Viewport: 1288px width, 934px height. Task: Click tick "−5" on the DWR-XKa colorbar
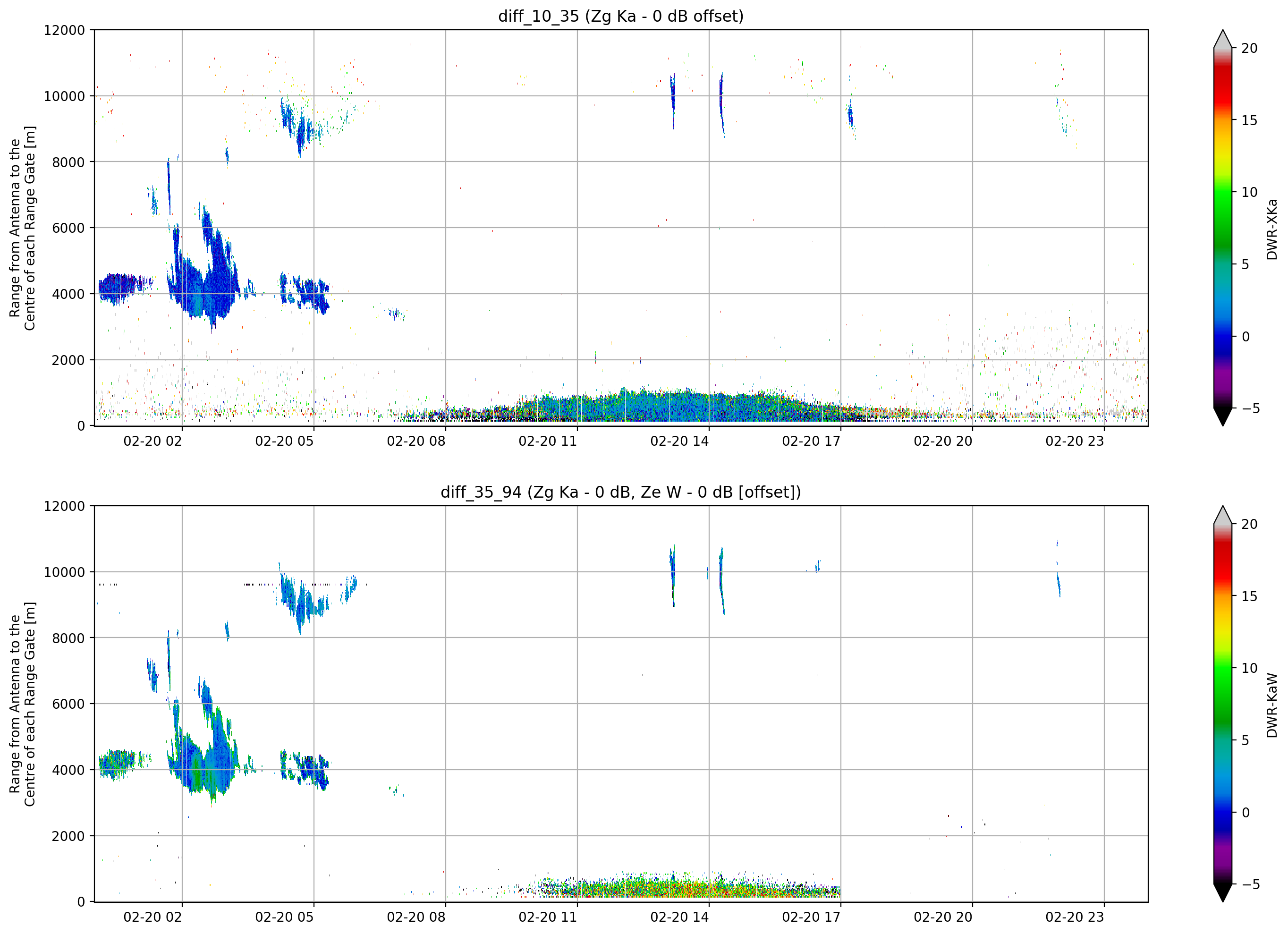click(1251, 408)
